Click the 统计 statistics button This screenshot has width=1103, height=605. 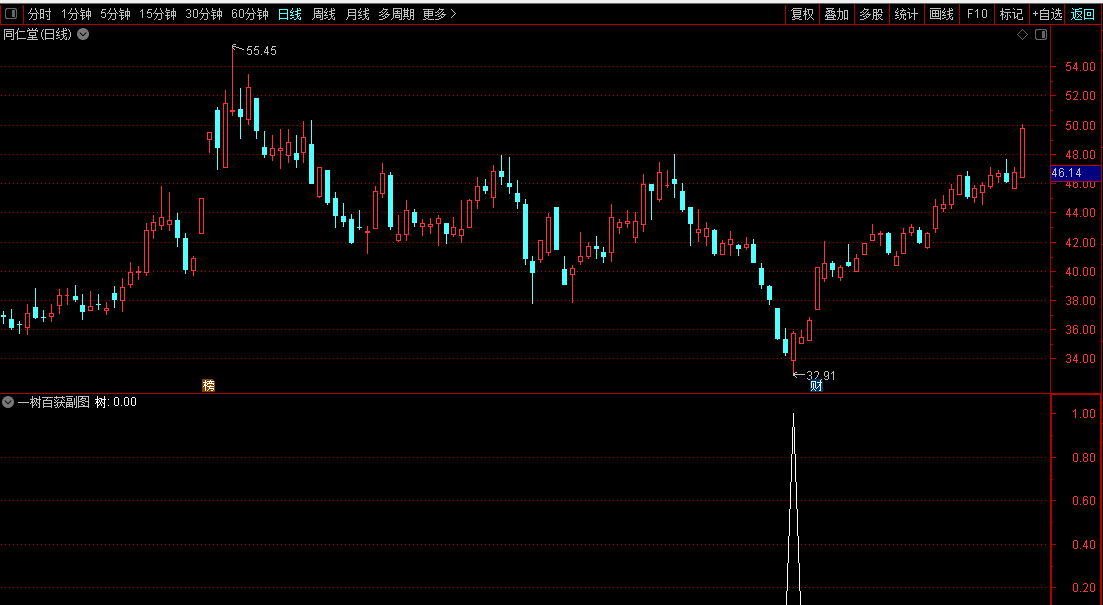point(906,14)
